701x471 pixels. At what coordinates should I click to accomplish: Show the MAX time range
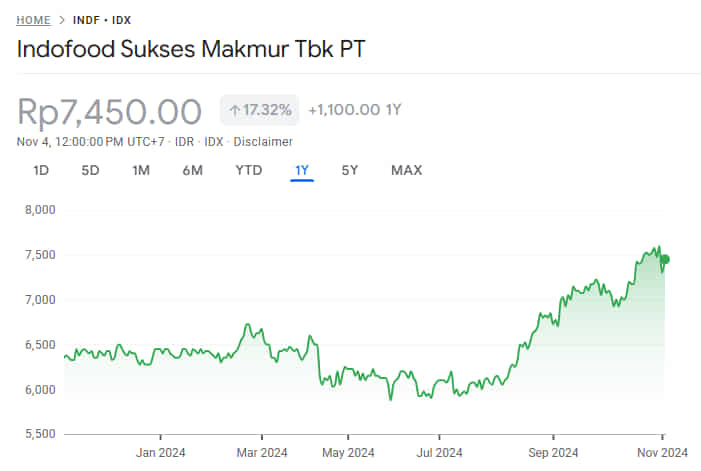[406, 170]
